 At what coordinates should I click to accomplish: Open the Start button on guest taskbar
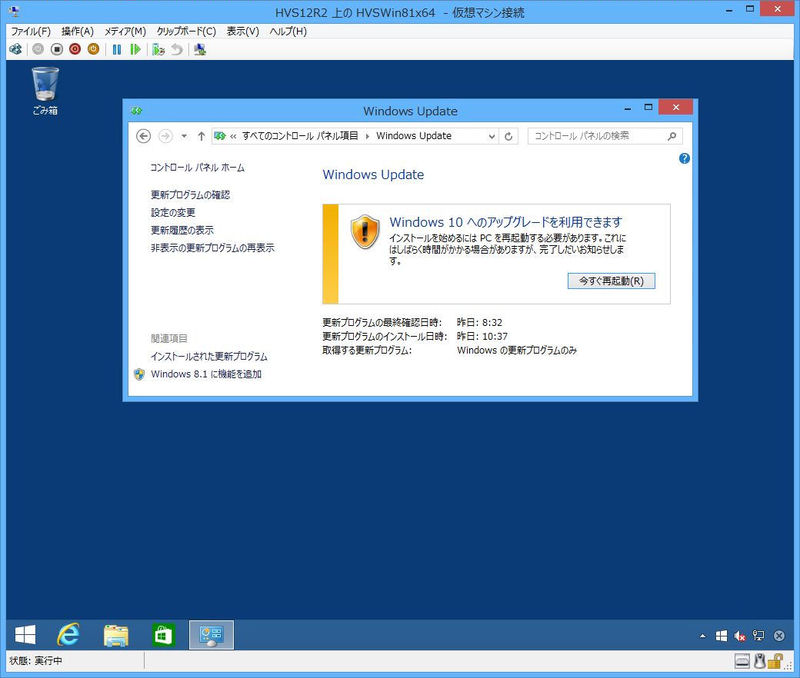pyautogui.click(x=25, y=635)
